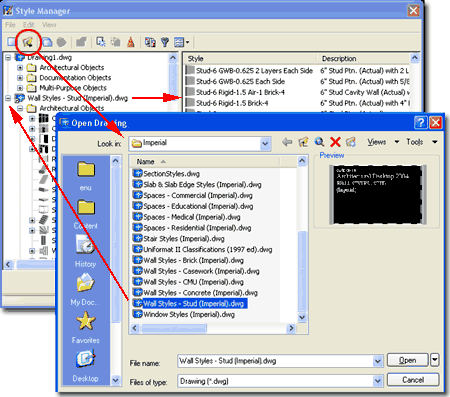Click the Search the Web globe icon
This screenshot has height=397, width=450.
tap(319, 142)
